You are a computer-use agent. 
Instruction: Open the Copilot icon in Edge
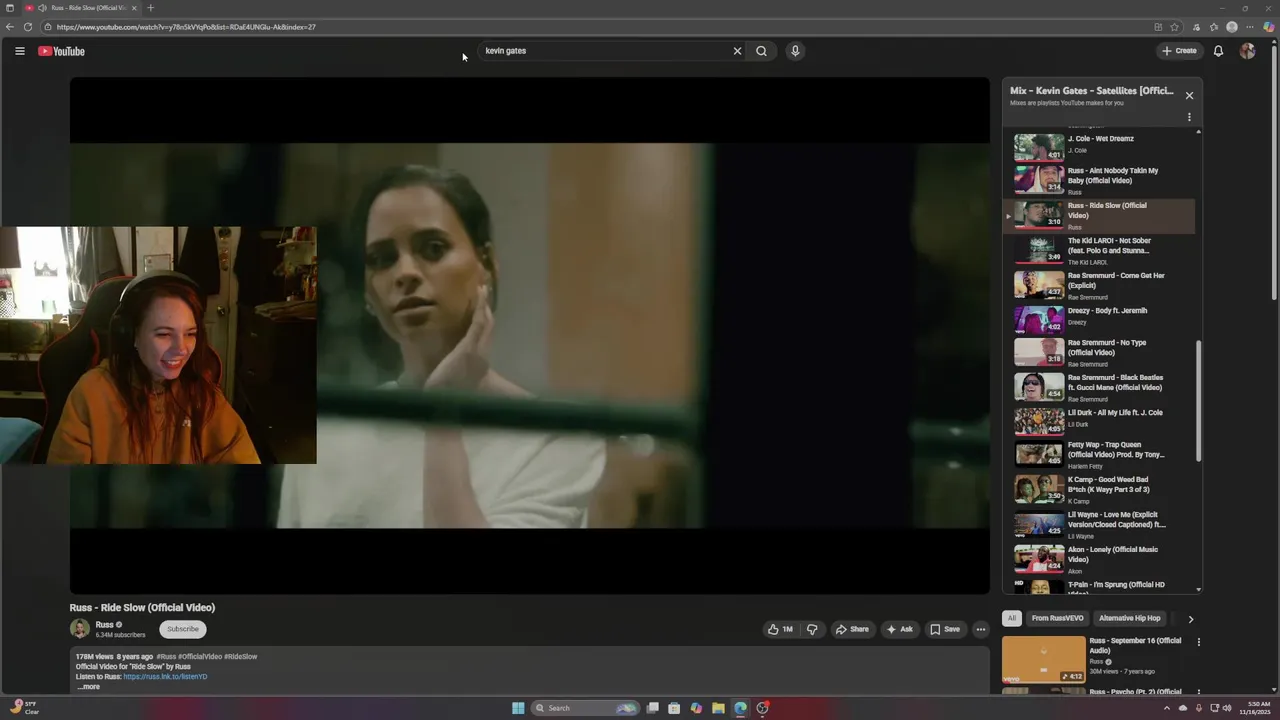click(1268, 27)
